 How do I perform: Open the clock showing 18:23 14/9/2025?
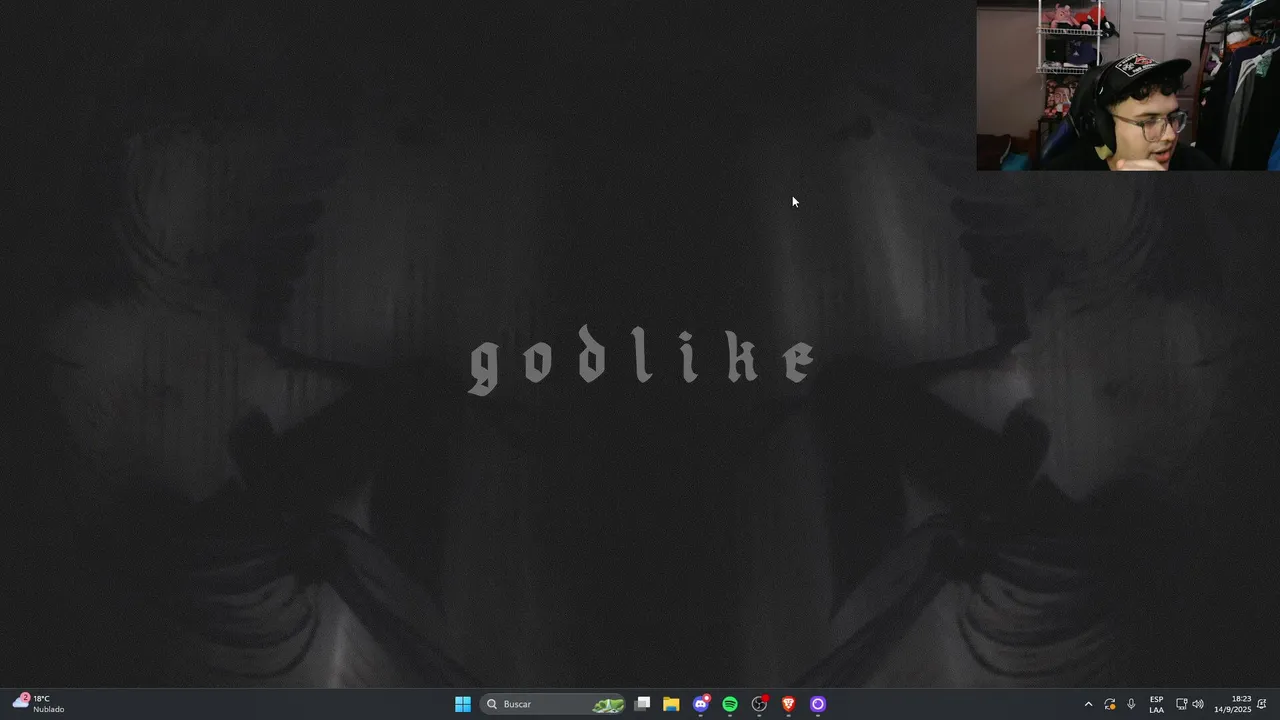click(x=1232, y=704)
